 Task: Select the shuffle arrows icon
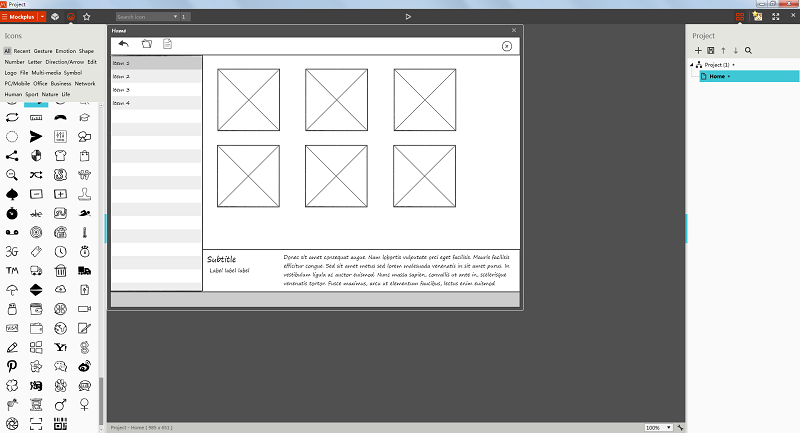pyautogui.click(x=36, y=175)
